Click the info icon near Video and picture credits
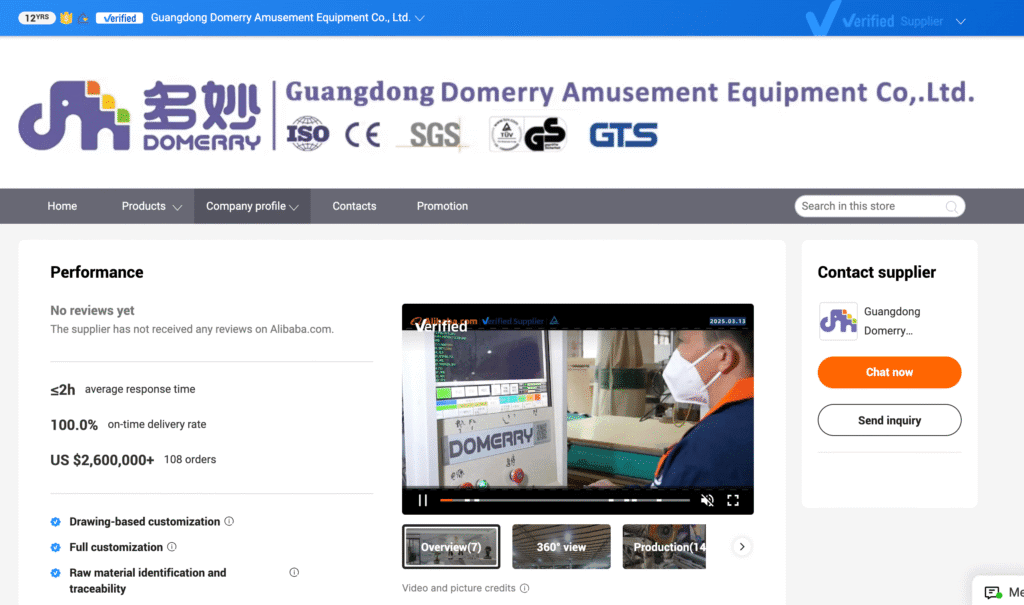1024x605 pixels. 525,588
